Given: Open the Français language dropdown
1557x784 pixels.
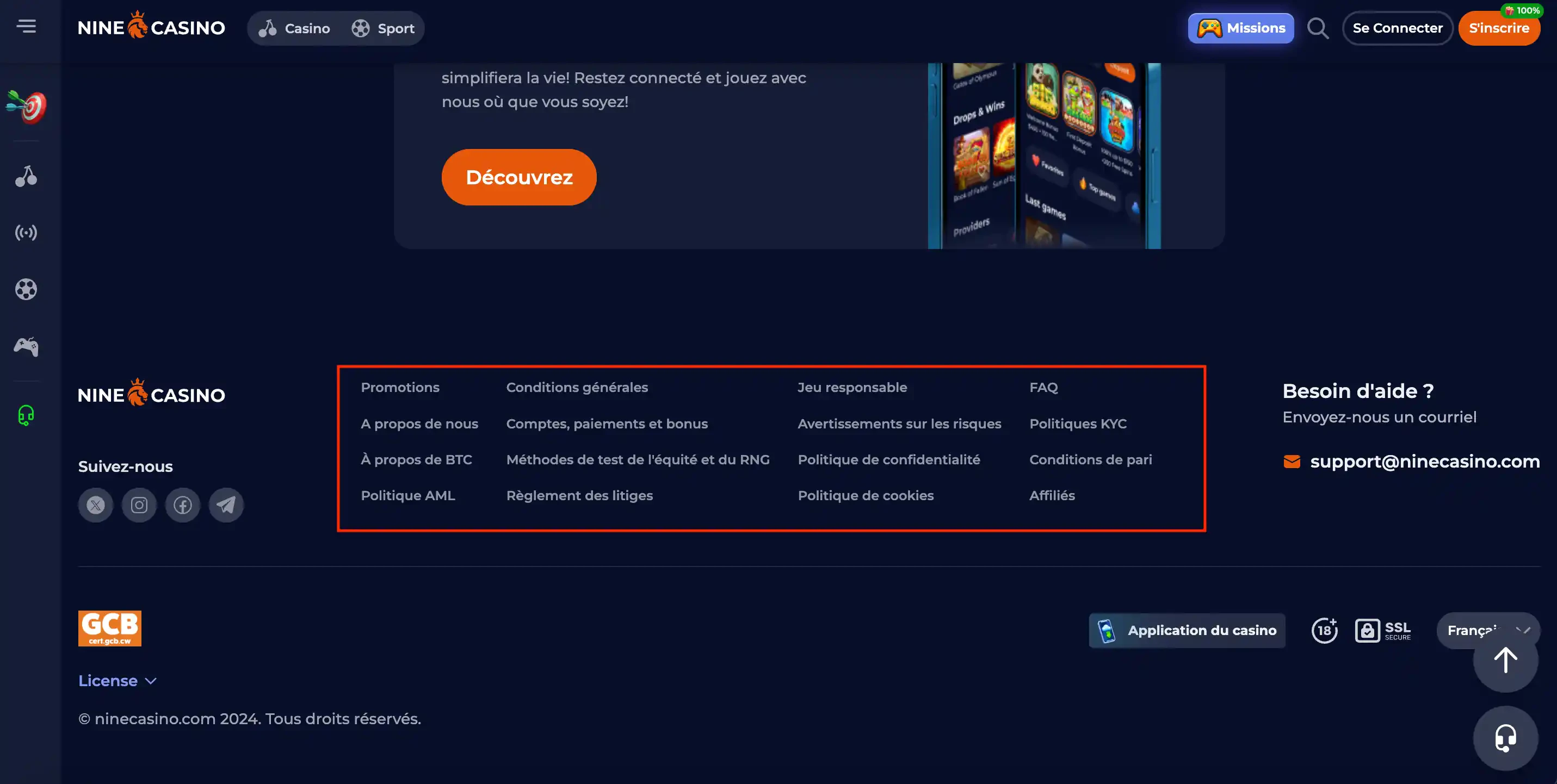Looking at the screenshot, I should 1488,631.
